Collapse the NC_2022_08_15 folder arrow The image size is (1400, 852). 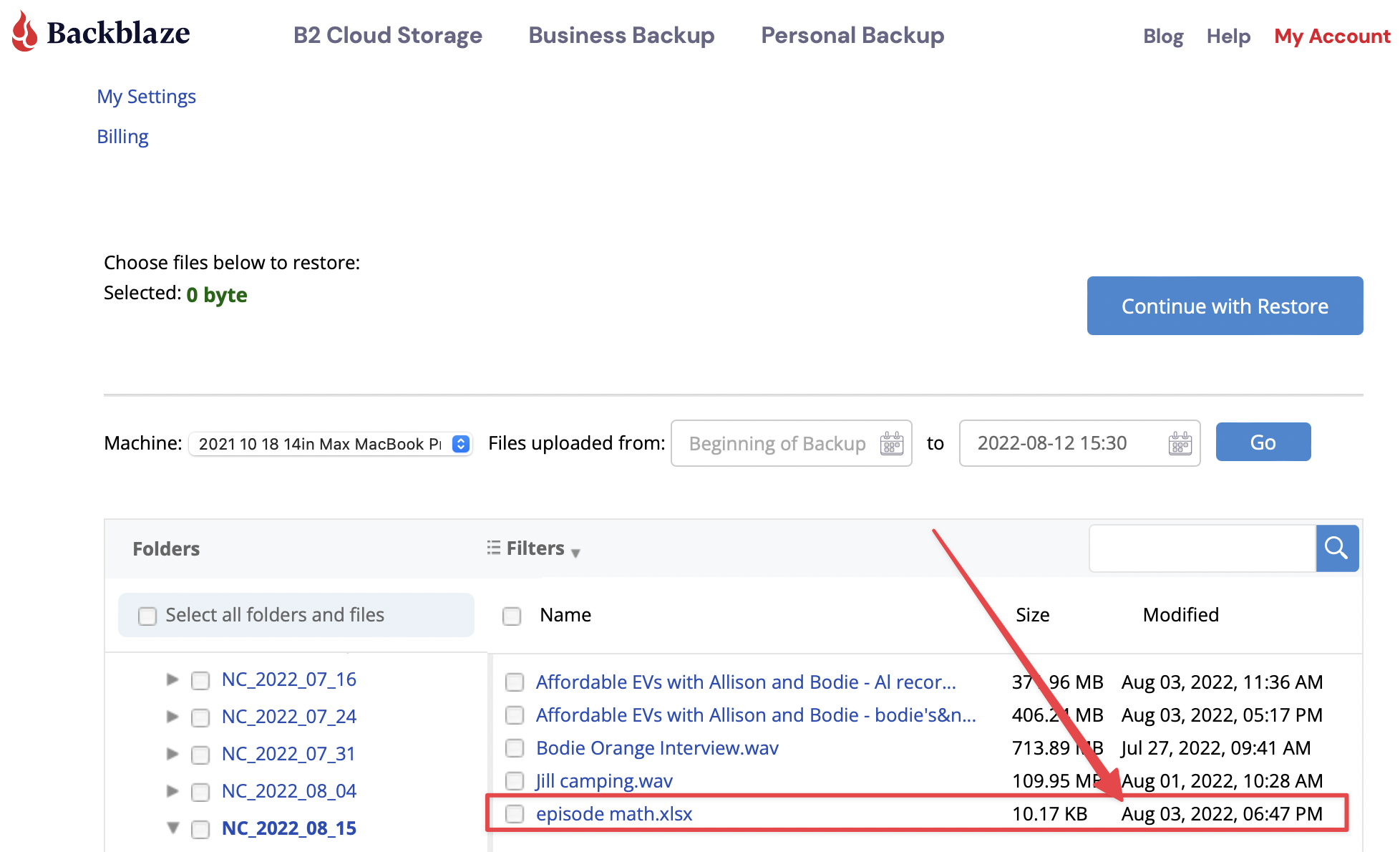click(172, 828)
